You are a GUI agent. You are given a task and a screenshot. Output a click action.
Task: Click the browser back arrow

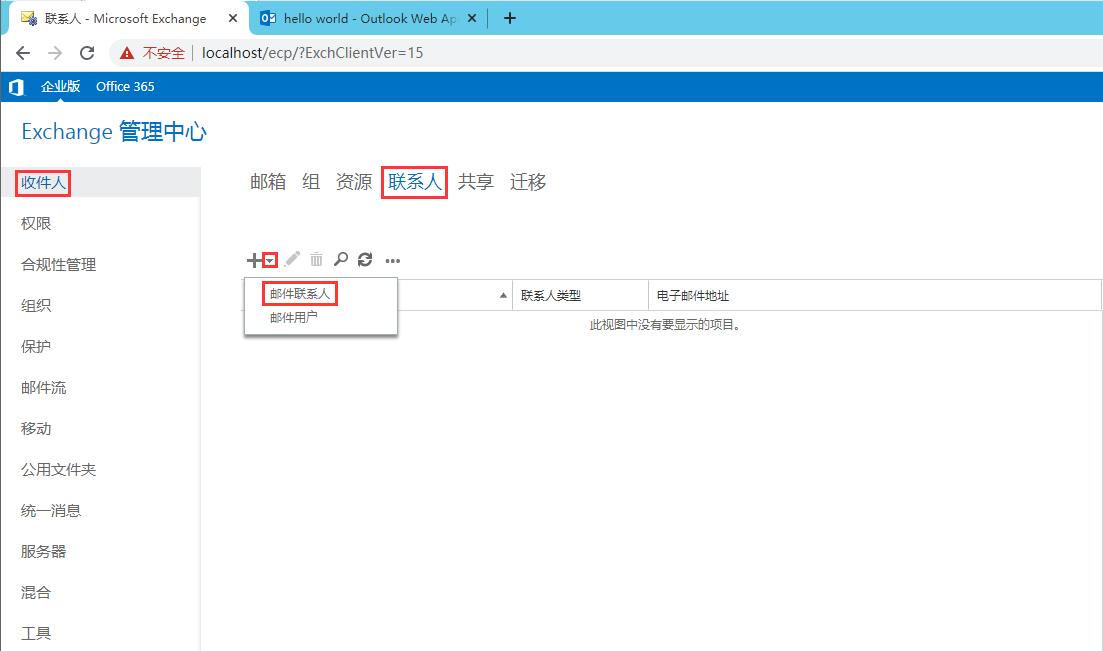23,53
